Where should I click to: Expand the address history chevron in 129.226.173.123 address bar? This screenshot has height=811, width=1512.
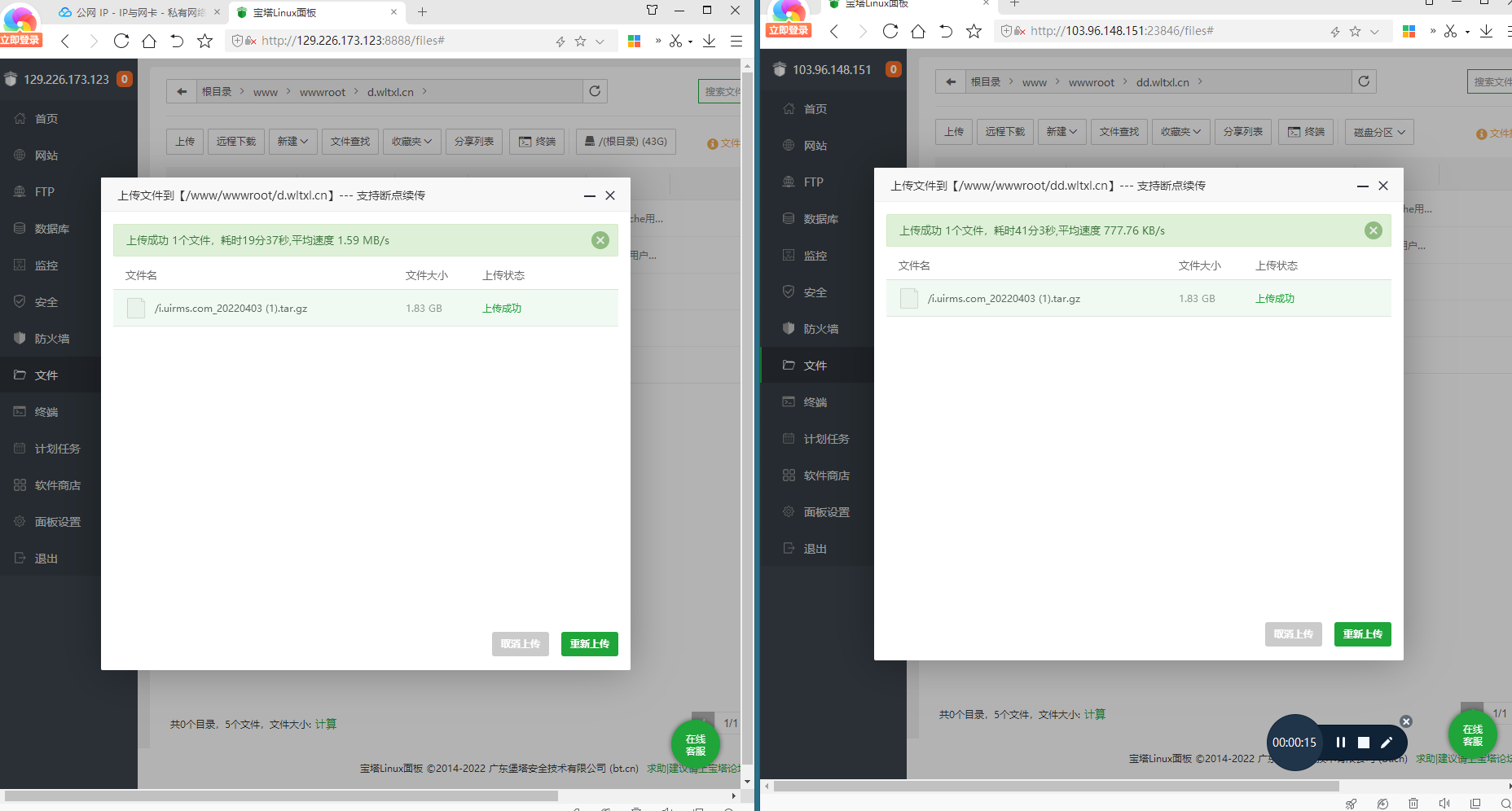(600, 42)
